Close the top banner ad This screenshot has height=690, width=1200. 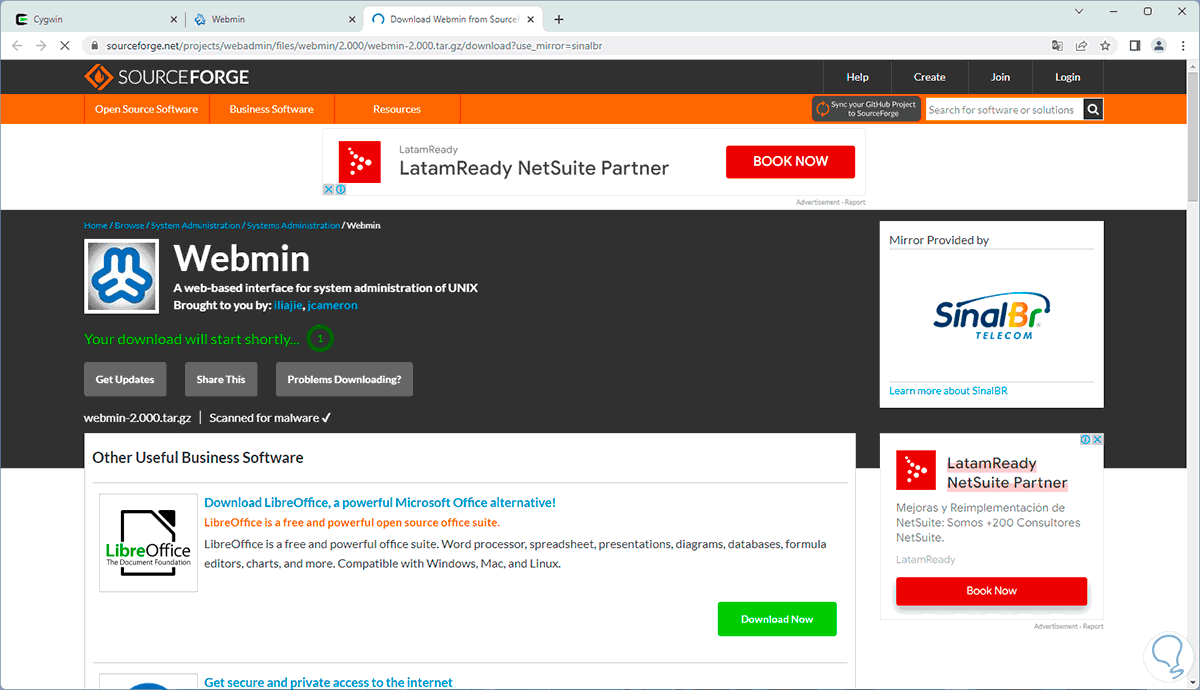click(x=328, y=189)
